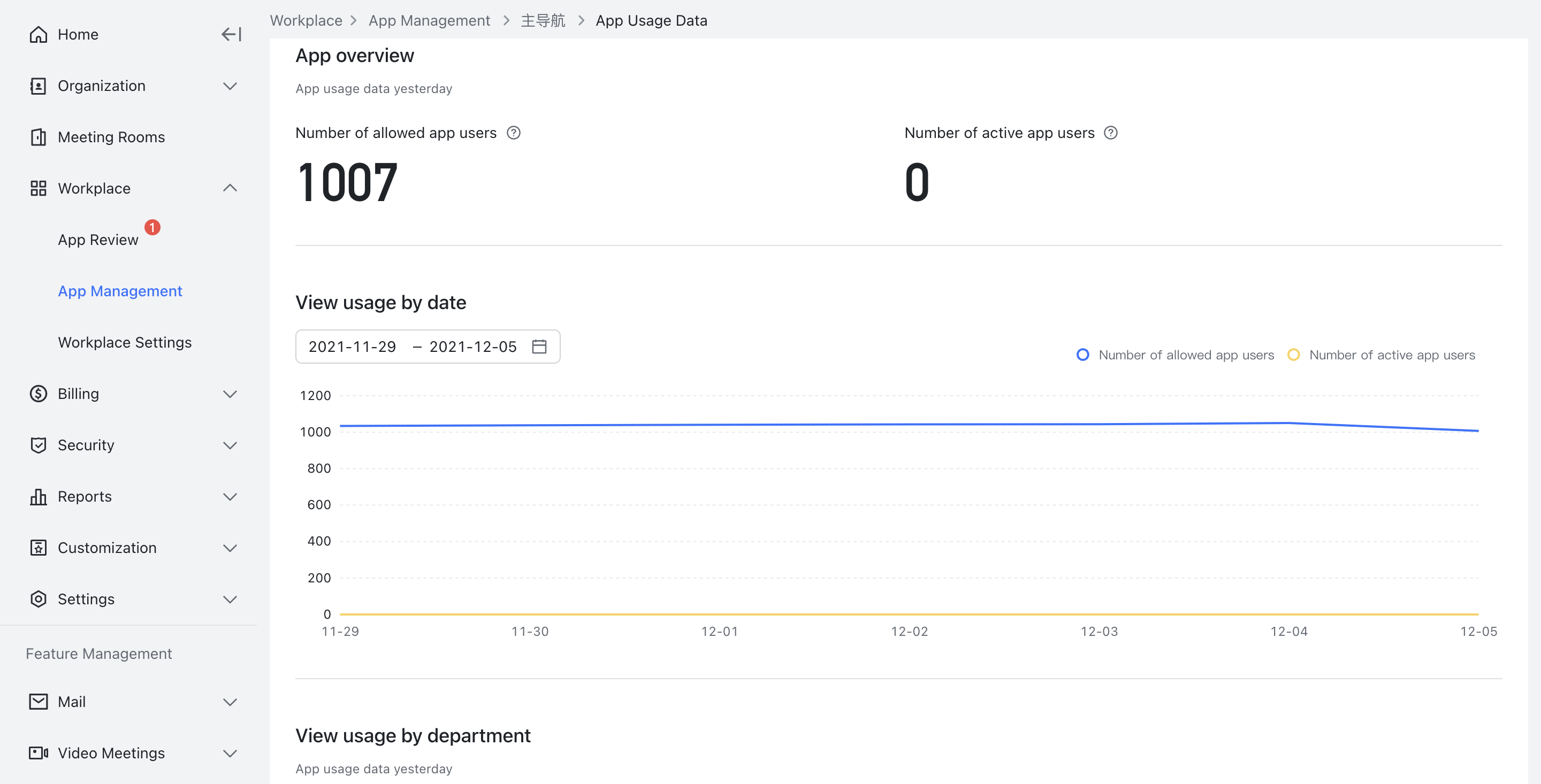Screen dimensions: 1541x784
Task: Expand the Mail section chevron
Action: click(230, 702)
